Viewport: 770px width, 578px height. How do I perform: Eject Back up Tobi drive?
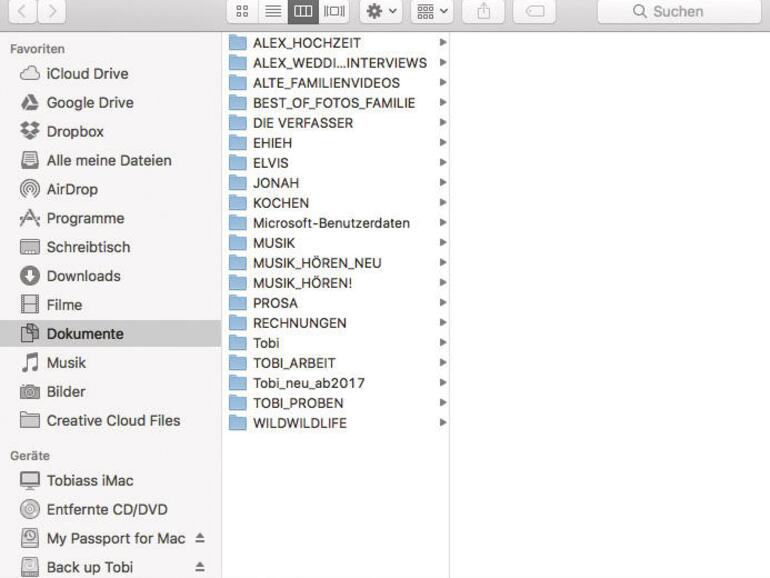(x=199, y=567)
